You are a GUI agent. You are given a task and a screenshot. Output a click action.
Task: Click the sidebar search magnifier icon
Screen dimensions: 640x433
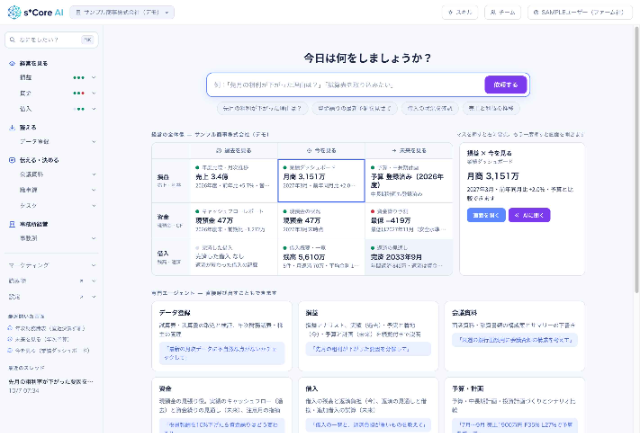tap(13, 40)
